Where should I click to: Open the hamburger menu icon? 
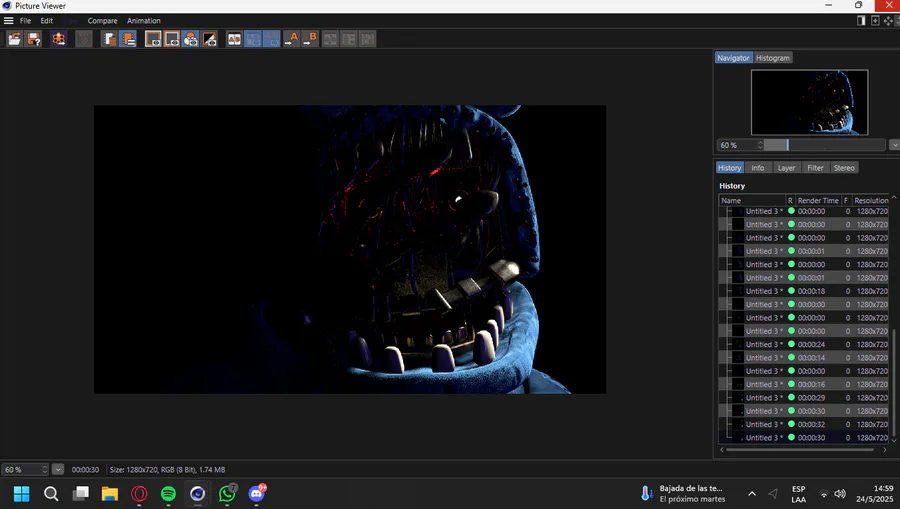[x=9, y=21]
